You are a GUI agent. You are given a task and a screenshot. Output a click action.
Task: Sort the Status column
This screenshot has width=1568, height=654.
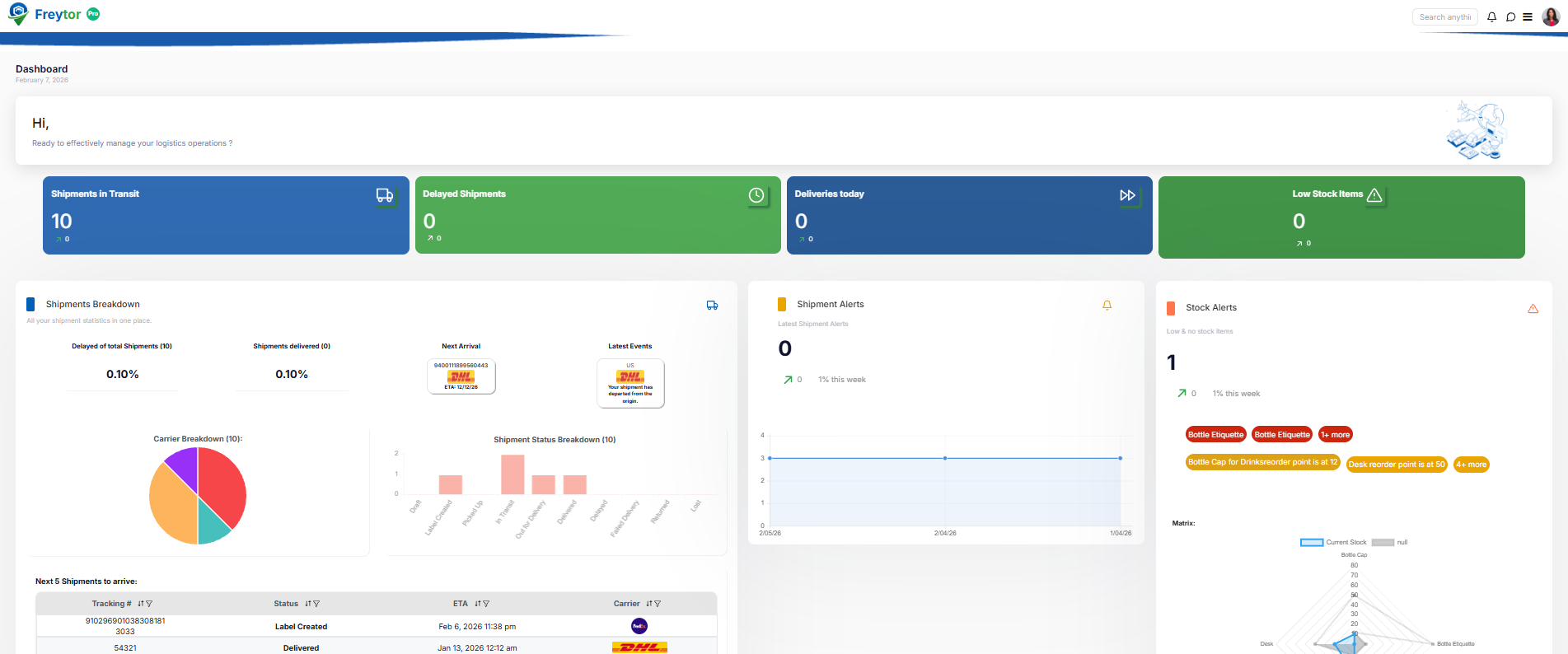click(x=308, y=604)
